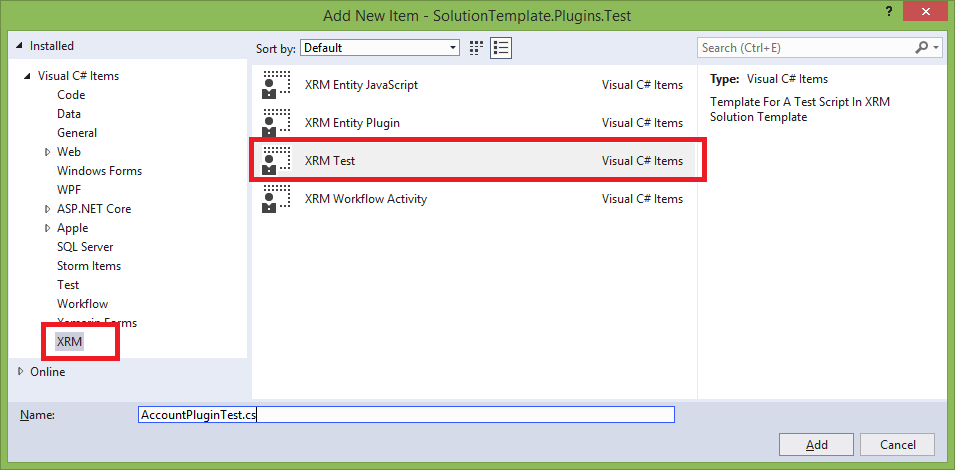Select the Windows Forms category
955x470 pixels.
tap(99, 171)
